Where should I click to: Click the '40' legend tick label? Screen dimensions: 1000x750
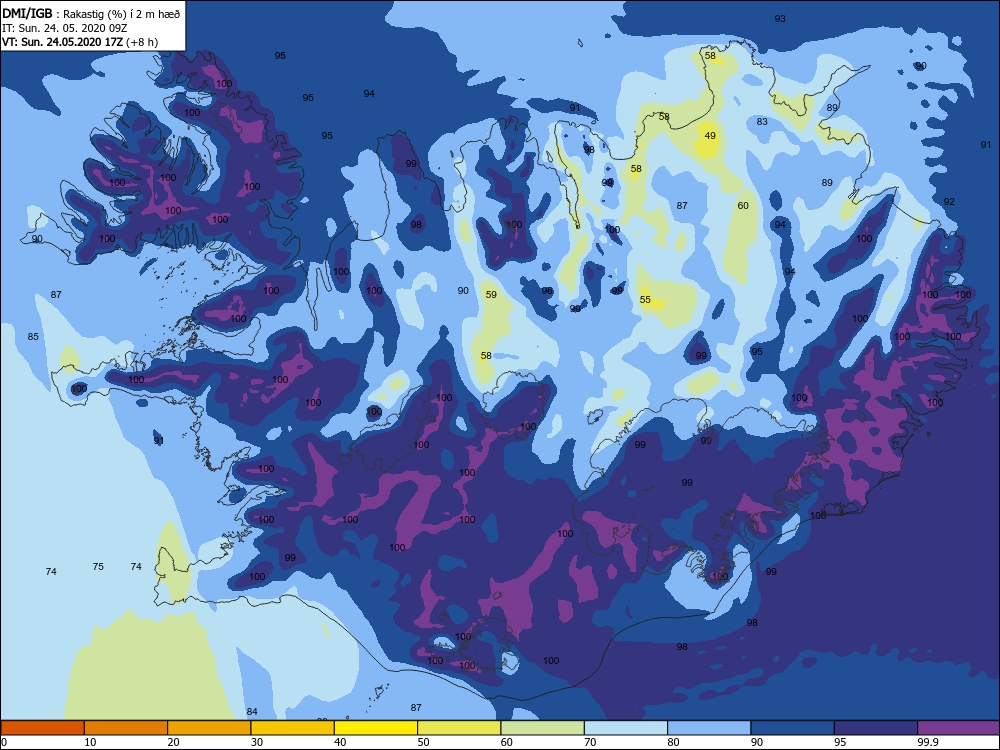click(x=341, y=742)
